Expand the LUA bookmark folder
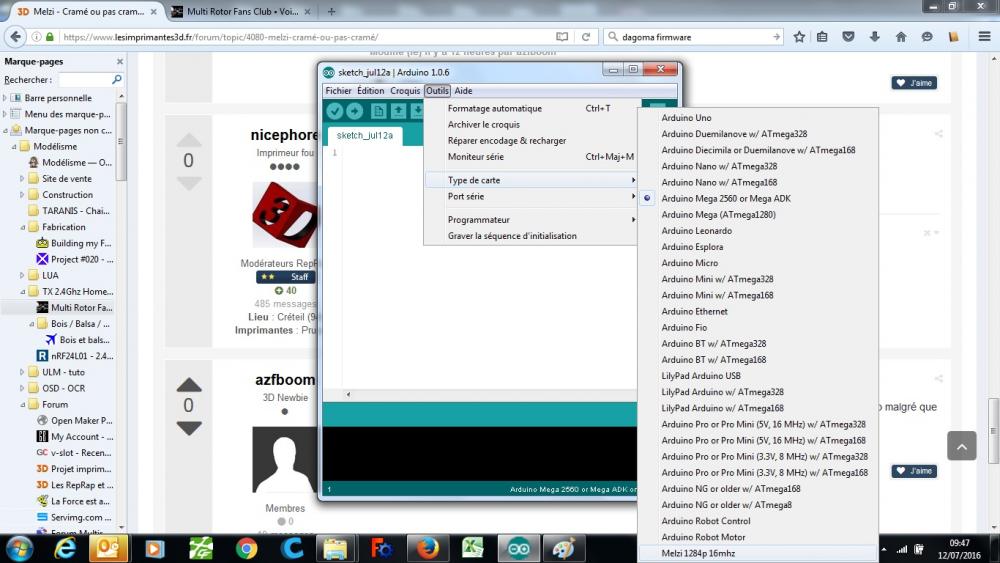The image size is (1000, 563). 22,275
